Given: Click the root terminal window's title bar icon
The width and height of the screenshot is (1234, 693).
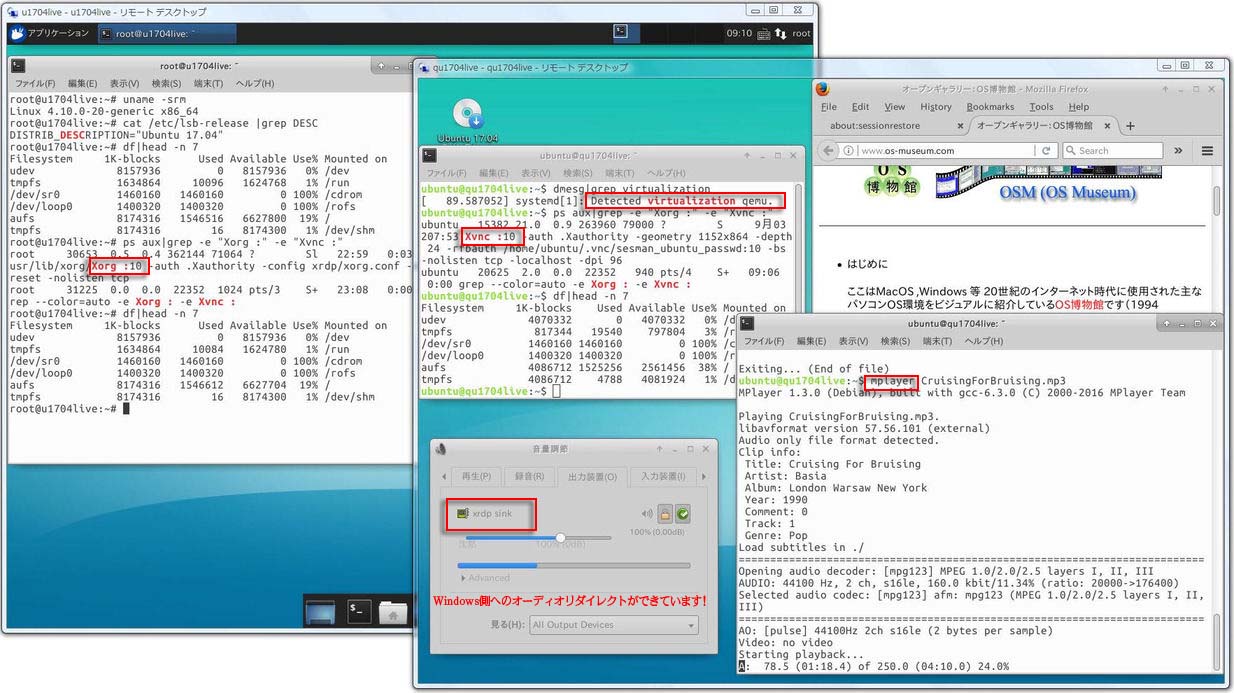Looking at the screenshot, I should point(18,65).
